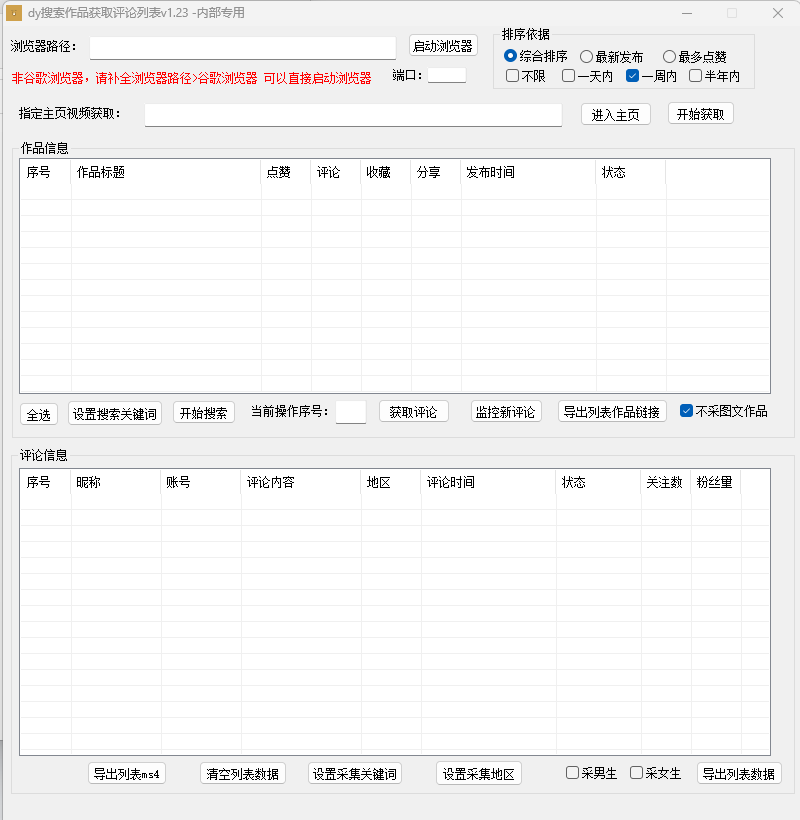This screenshot has width=800, height=820.
Task: Enable the 不限 time checkbox
Action: click(513, 76)
